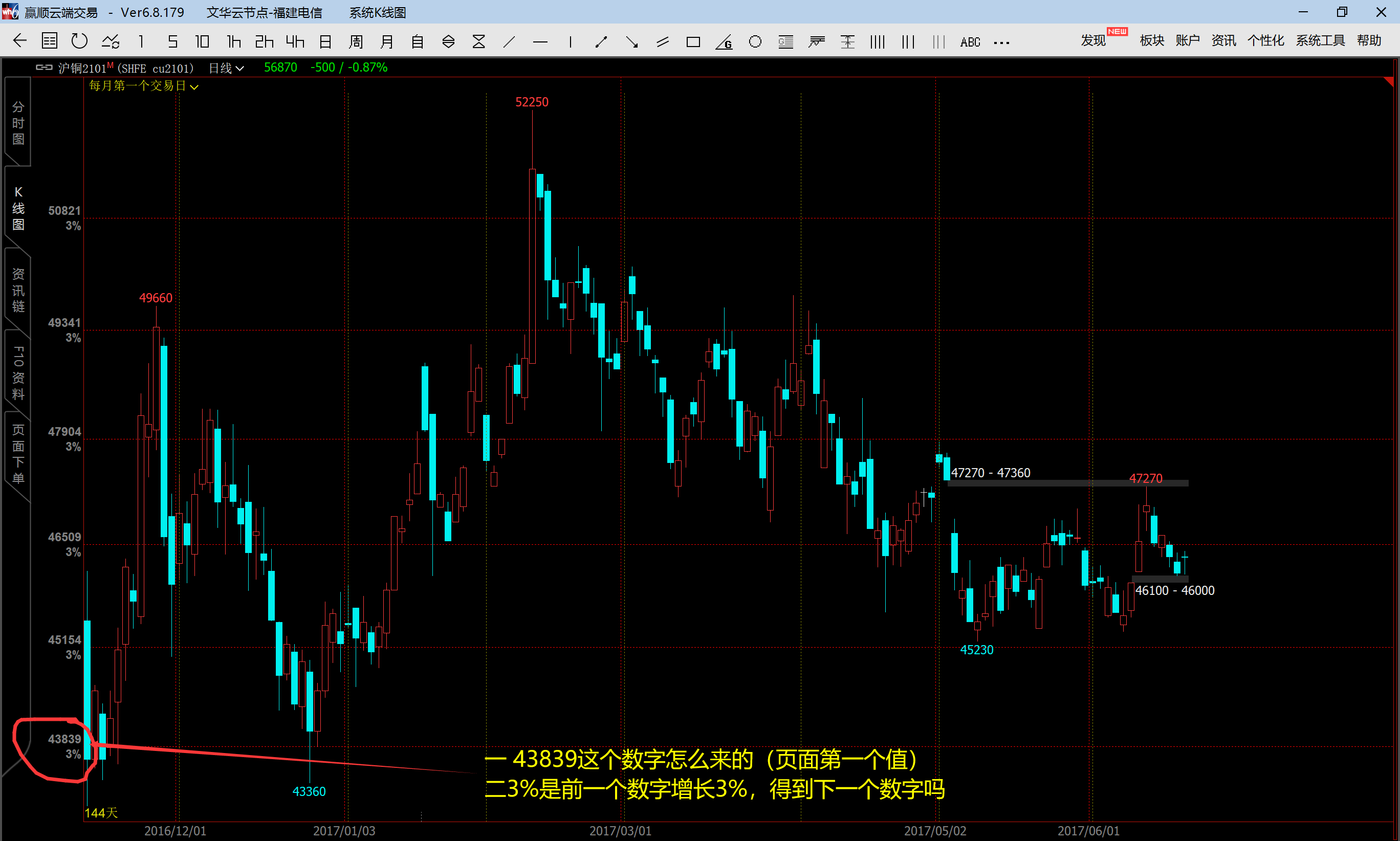Click the refresh circular arrow icon
The width and height of the screenshot is (1400, 841).
[79, 41]
